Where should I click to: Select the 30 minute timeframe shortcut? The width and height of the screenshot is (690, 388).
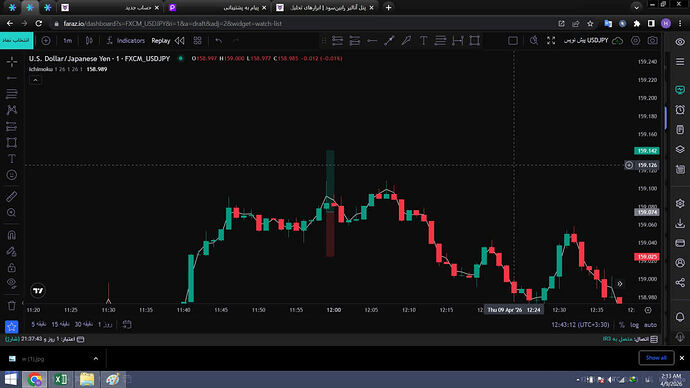click(x=84, y=324)
